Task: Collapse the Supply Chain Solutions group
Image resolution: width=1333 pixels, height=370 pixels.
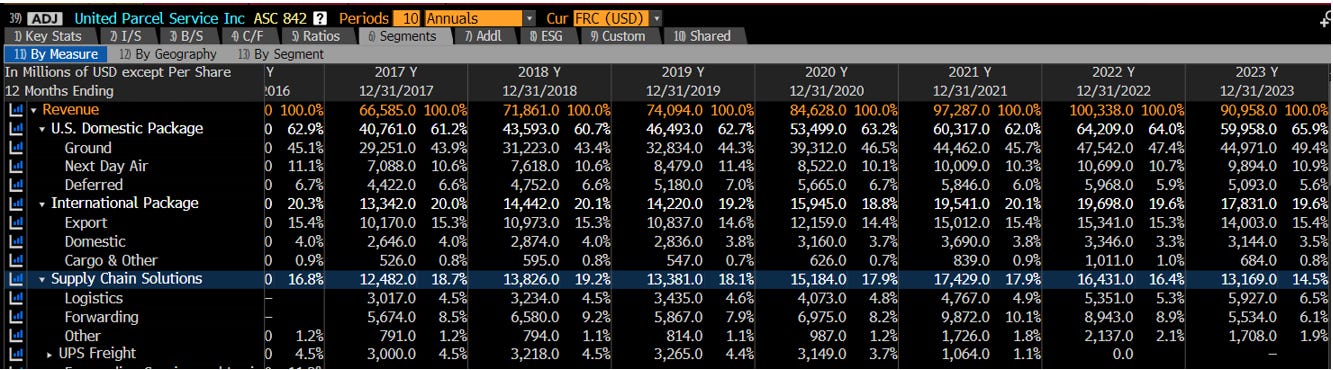Action: 42,279
